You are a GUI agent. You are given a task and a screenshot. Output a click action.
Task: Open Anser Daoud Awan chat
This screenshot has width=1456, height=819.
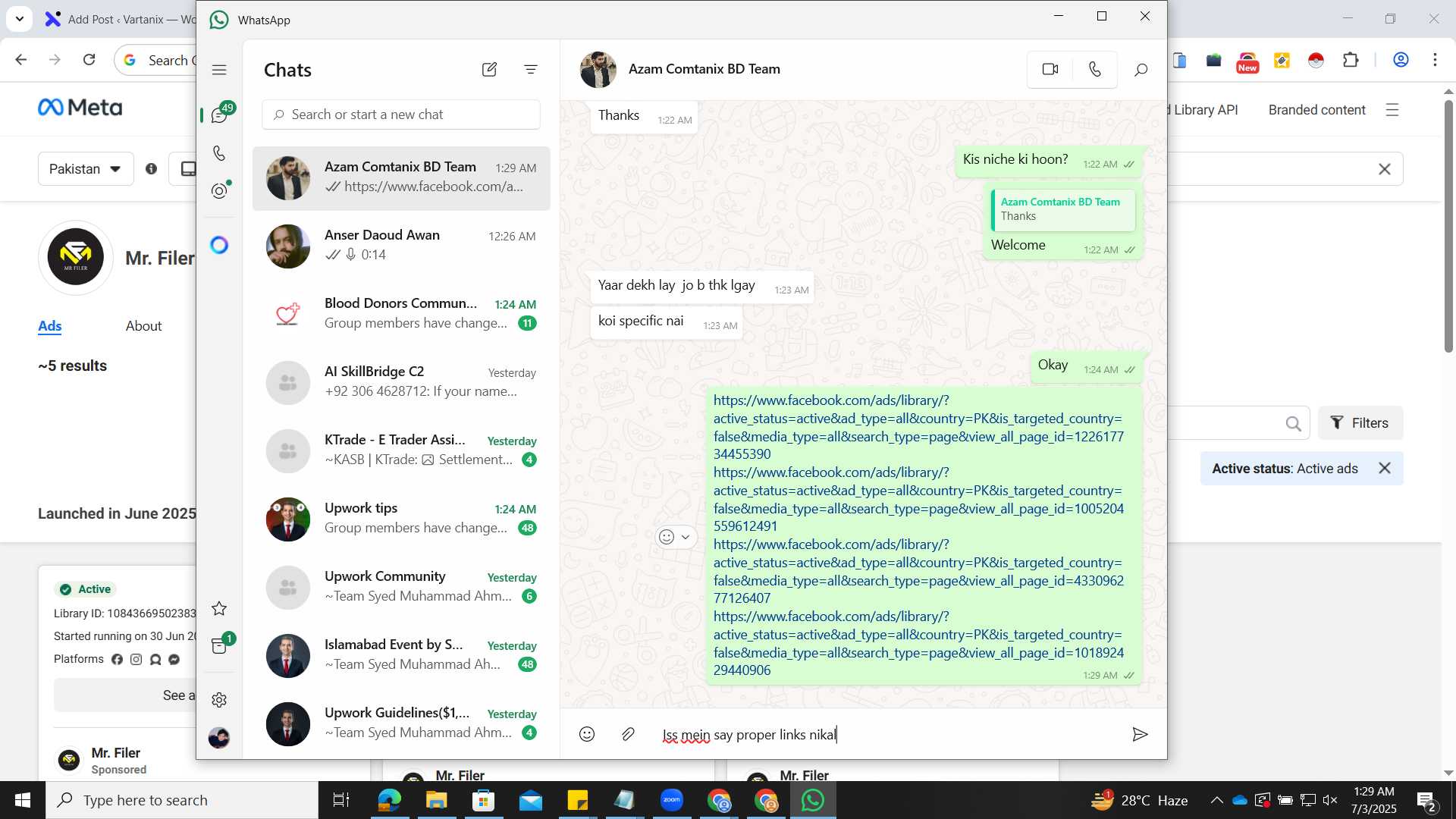[x=401, y=246]
